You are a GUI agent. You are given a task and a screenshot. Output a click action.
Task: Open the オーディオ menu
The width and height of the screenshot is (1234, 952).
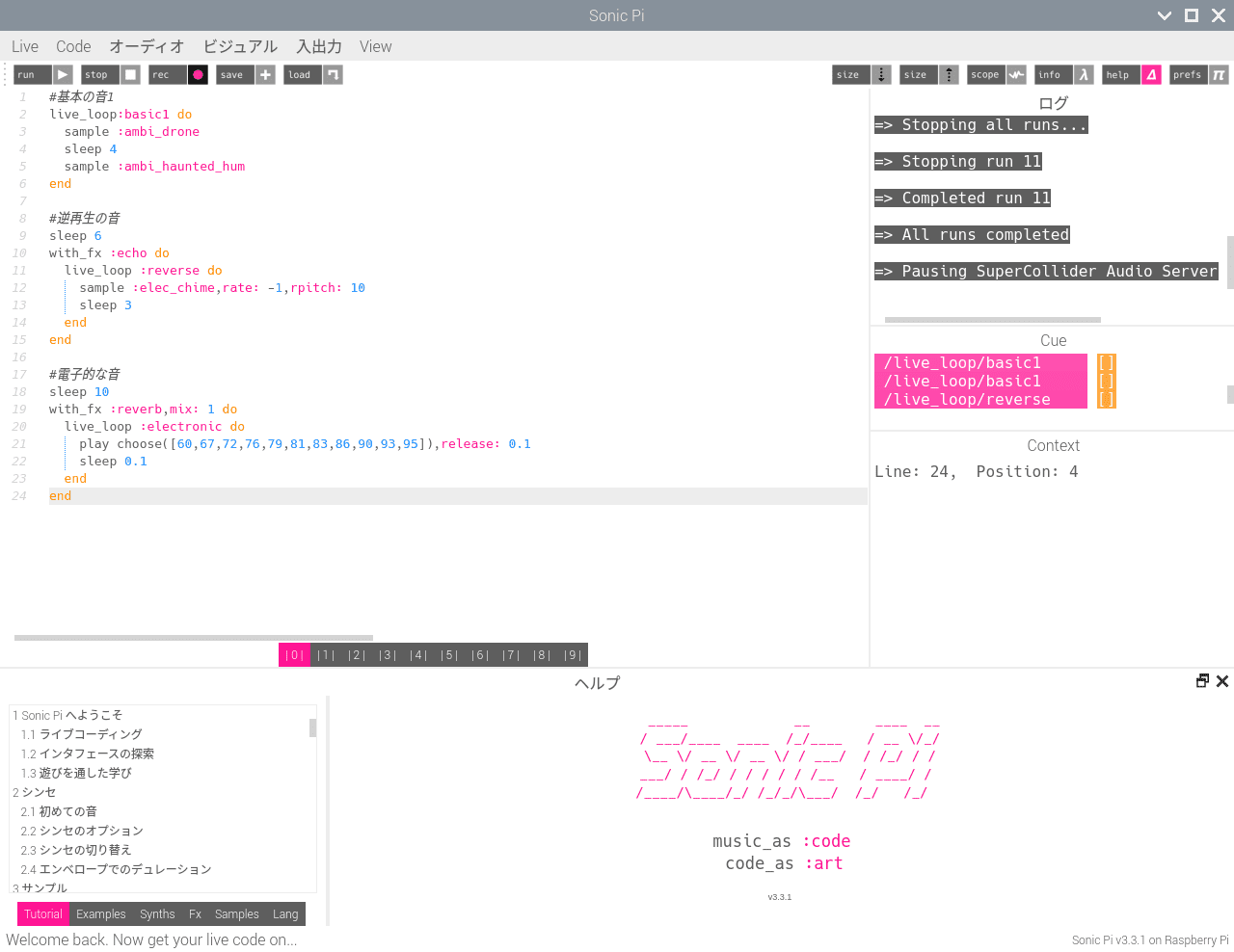coord(147,46)
